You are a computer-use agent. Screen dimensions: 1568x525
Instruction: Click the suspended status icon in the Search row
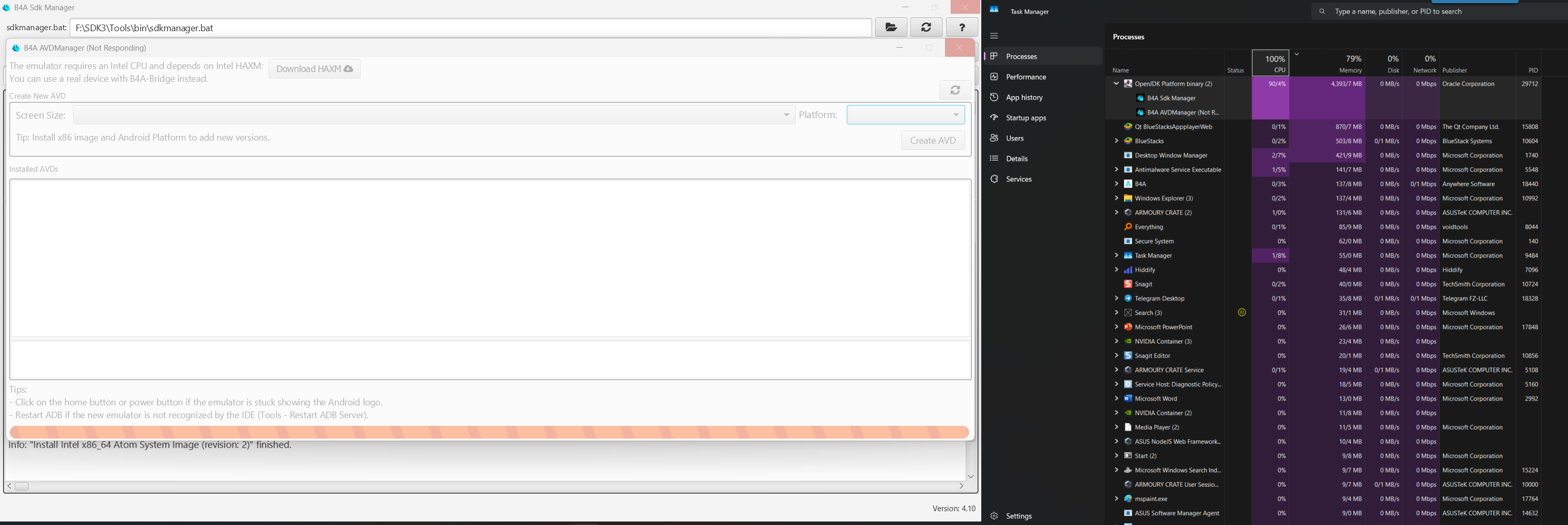pyautogui.click(x=1242, y=312)
